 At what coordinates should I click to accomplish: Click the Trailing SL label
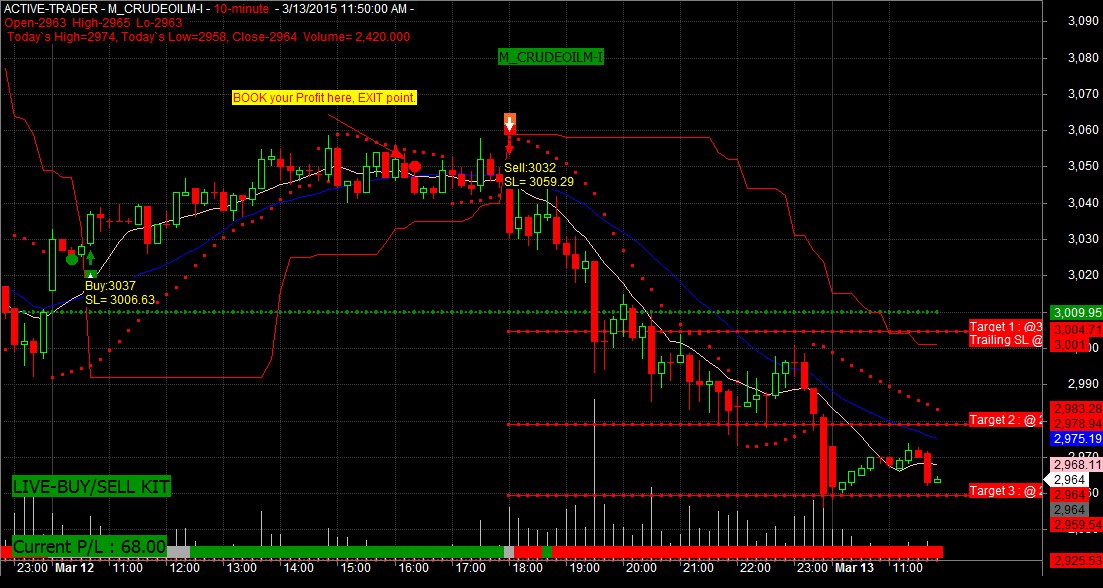pyautogui.click(x=1006, y=340)
